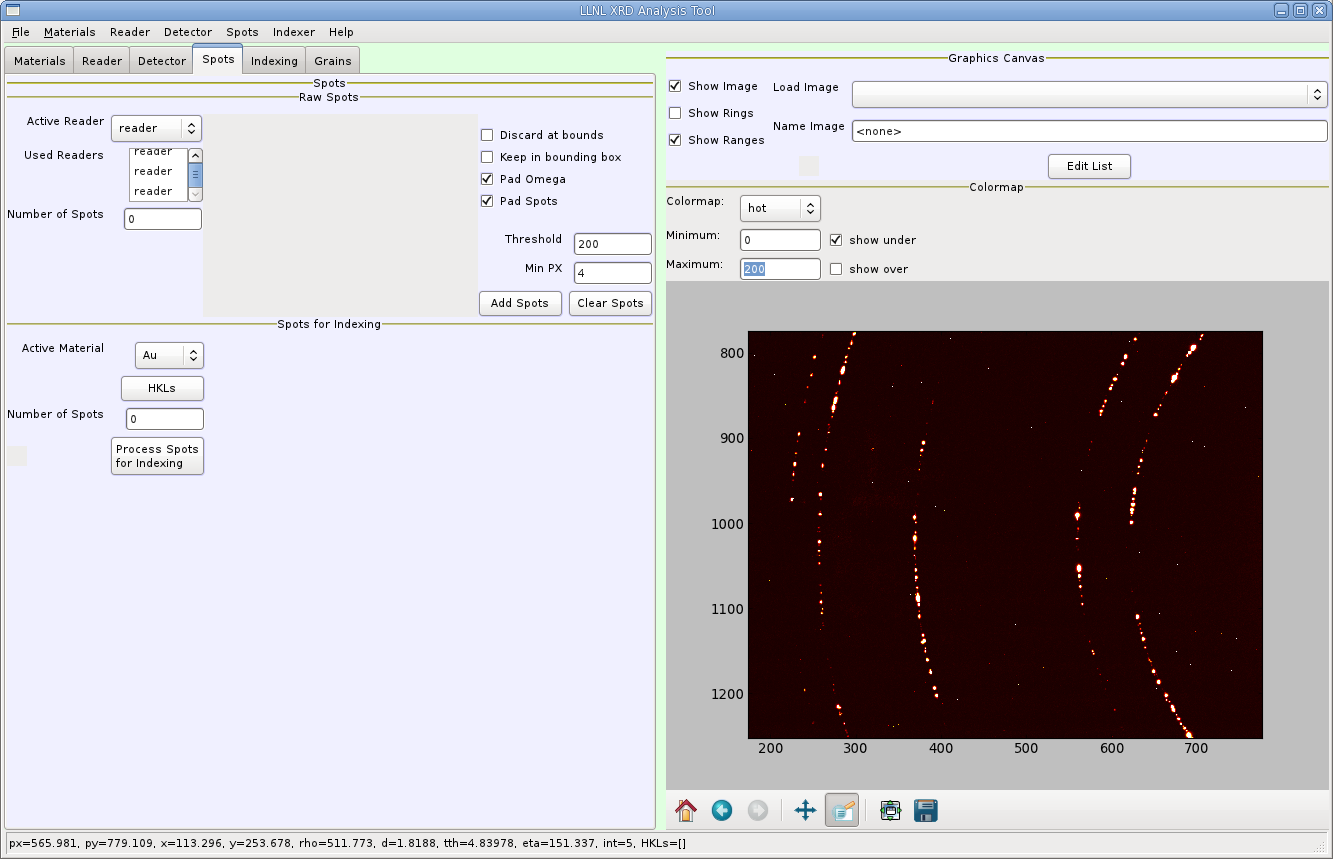Open the Reader menu
The width and height of the screenshot is (1333, 859).
(x=130, y=32)
